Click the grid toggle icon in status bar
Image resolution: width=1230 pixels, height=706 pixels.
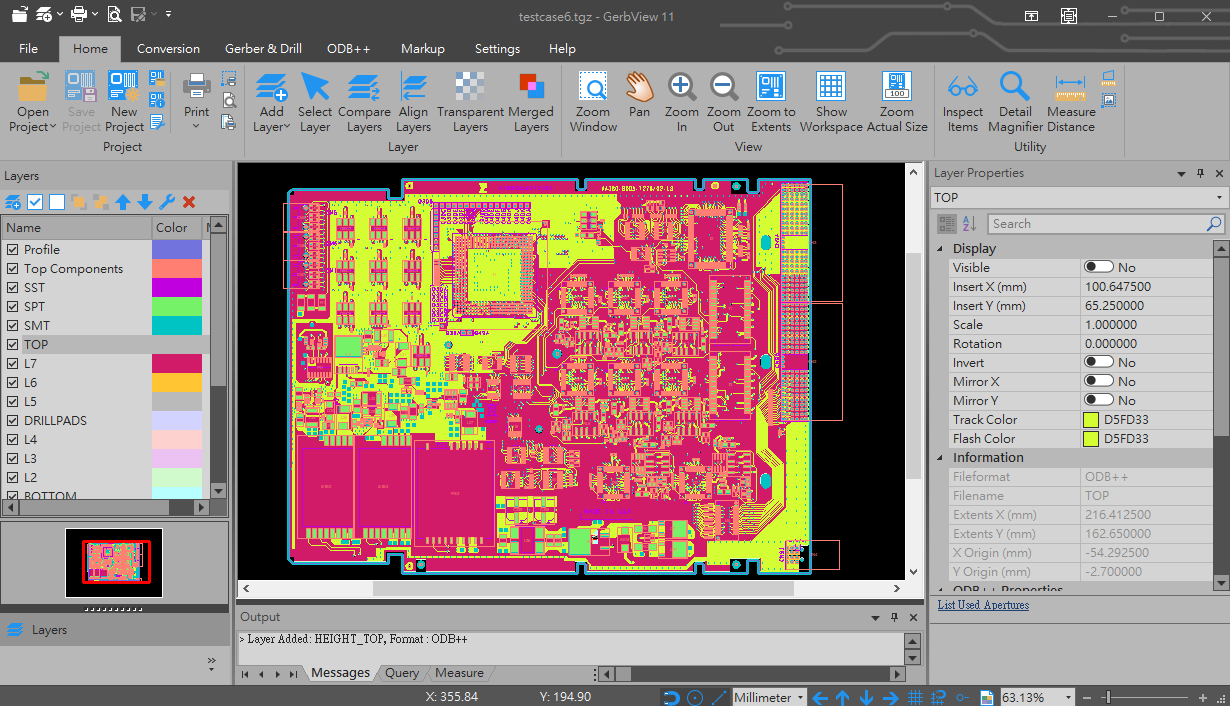[915, 698]
